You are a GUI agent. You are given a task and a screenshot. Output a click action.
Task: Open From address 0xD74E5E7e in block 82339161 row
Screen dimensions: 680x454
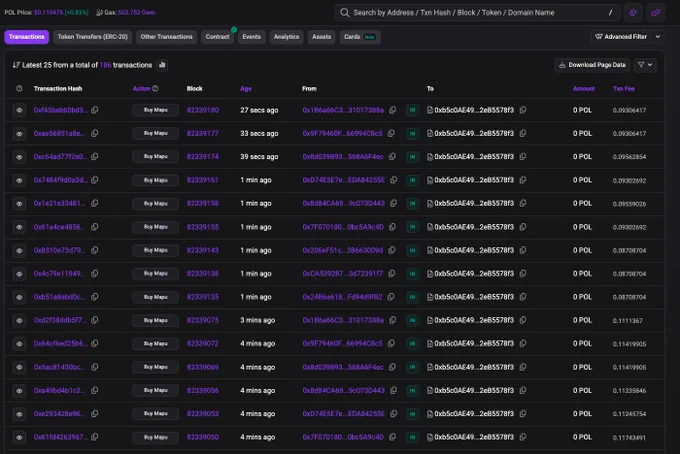pyautogui.click(x=343, y=180)
